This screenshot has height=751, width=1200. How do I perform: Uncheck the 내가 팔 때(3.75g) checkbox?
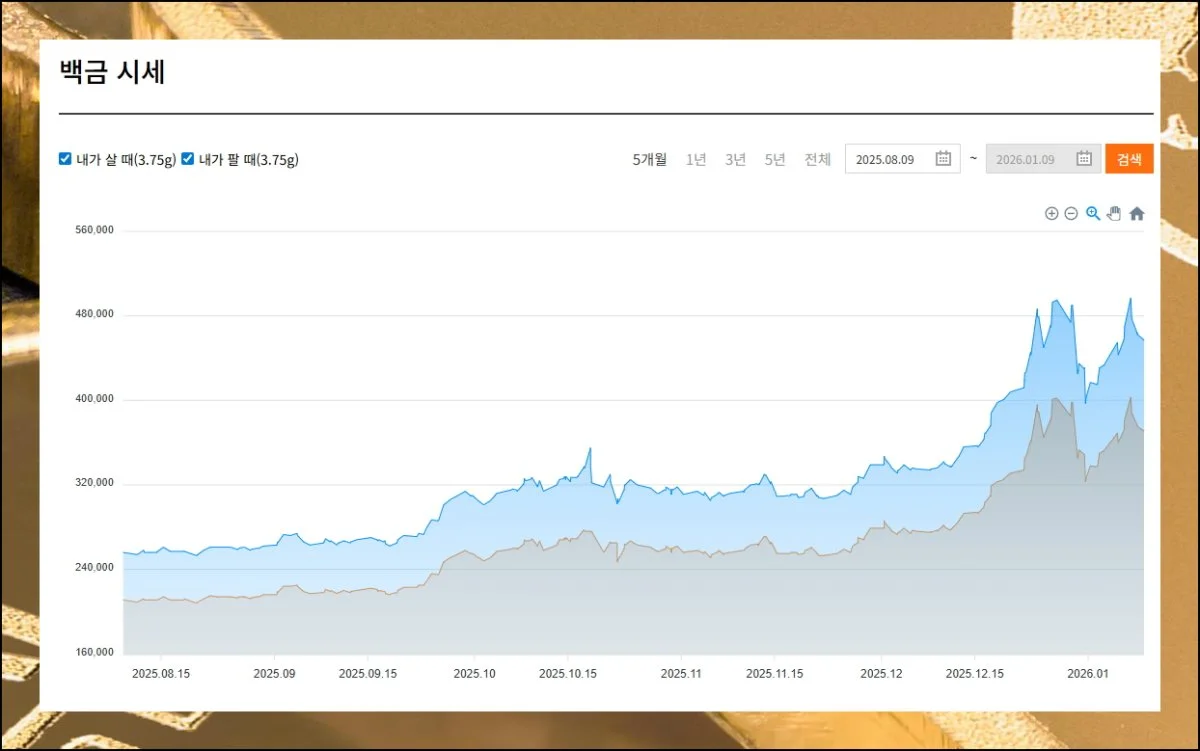187,159
